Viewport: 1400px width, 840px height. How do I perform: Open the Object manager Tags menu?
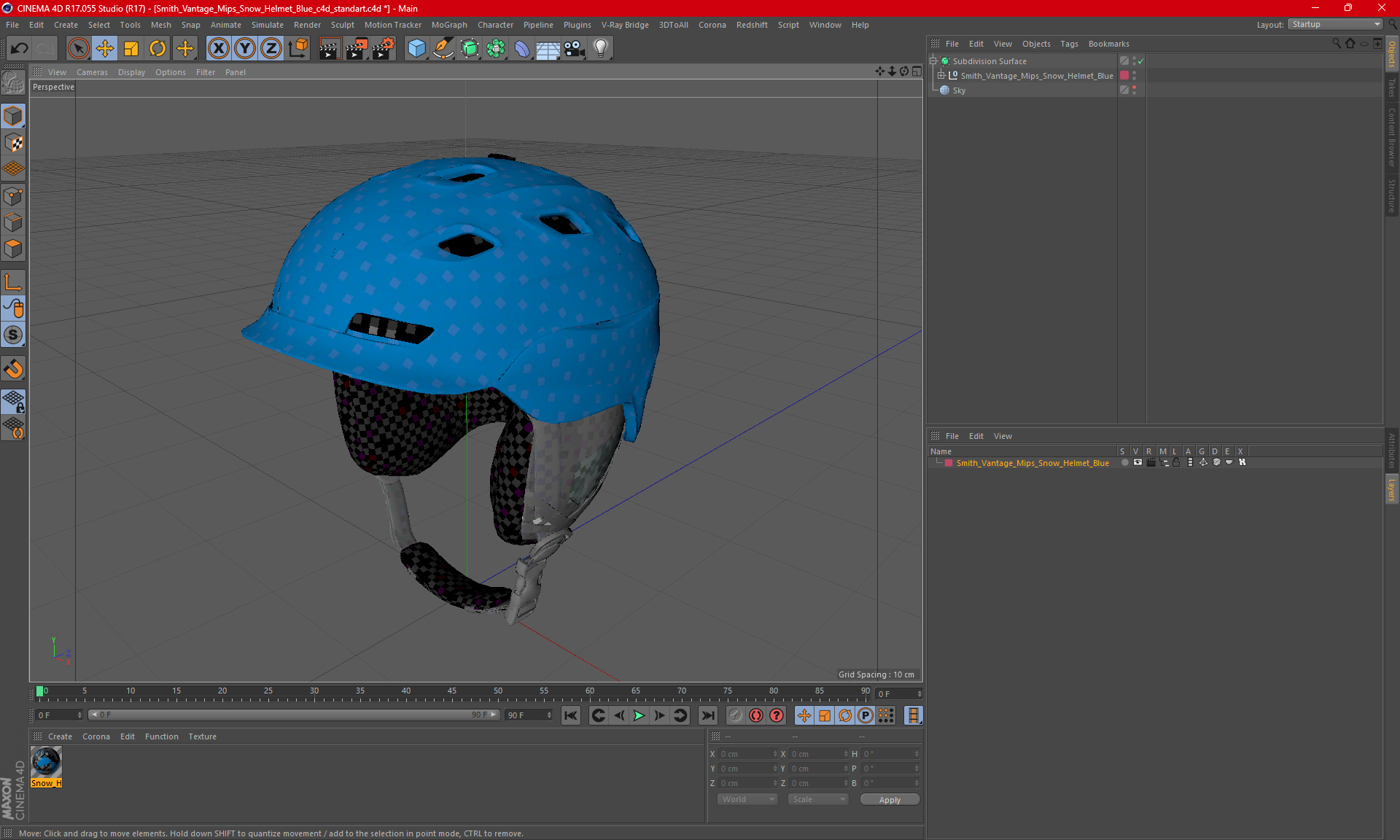click(x=1069, y=44)
